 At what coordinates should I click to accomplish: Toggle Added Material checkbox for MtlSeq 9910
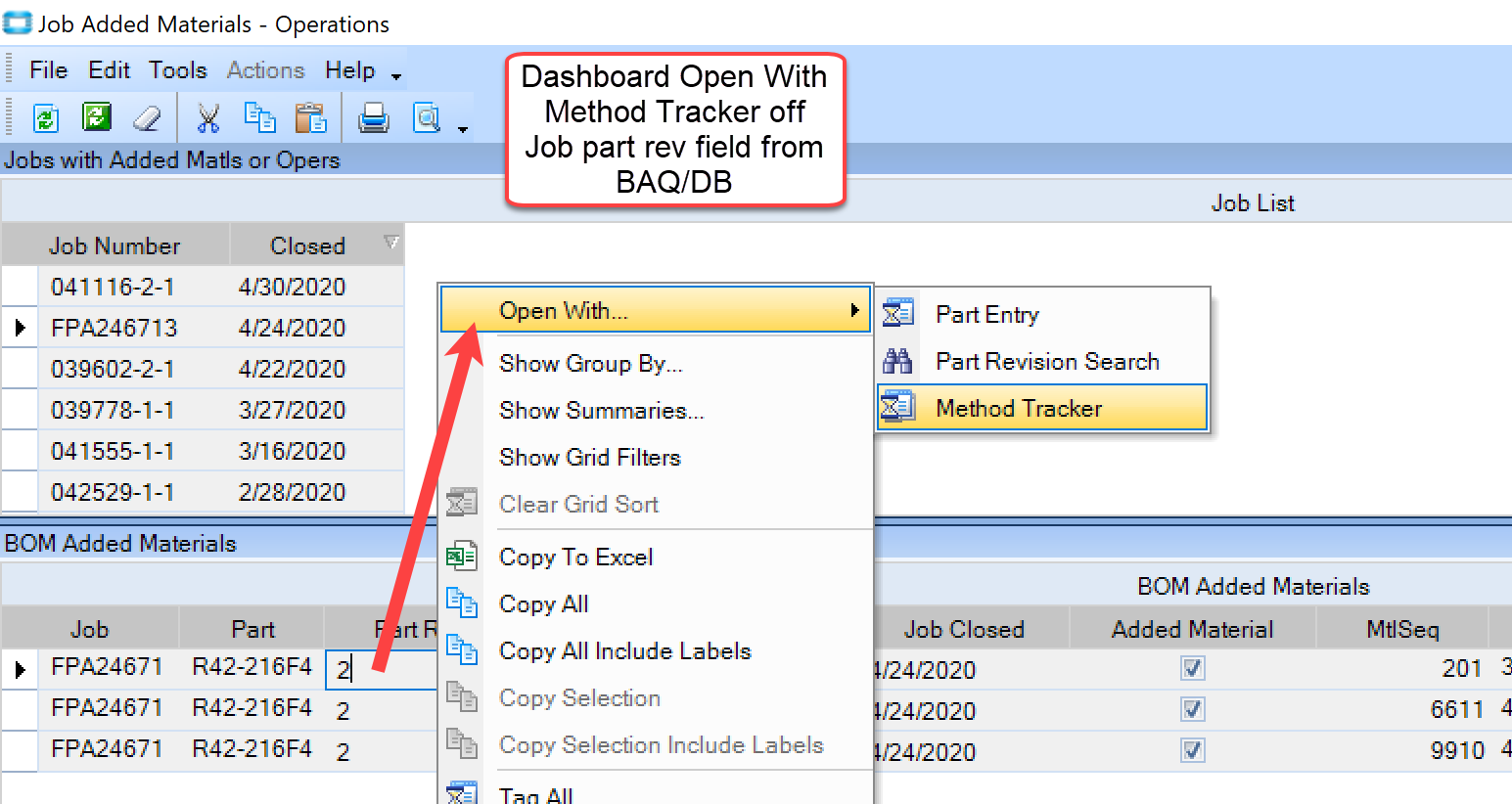(x=1192, y=751)
